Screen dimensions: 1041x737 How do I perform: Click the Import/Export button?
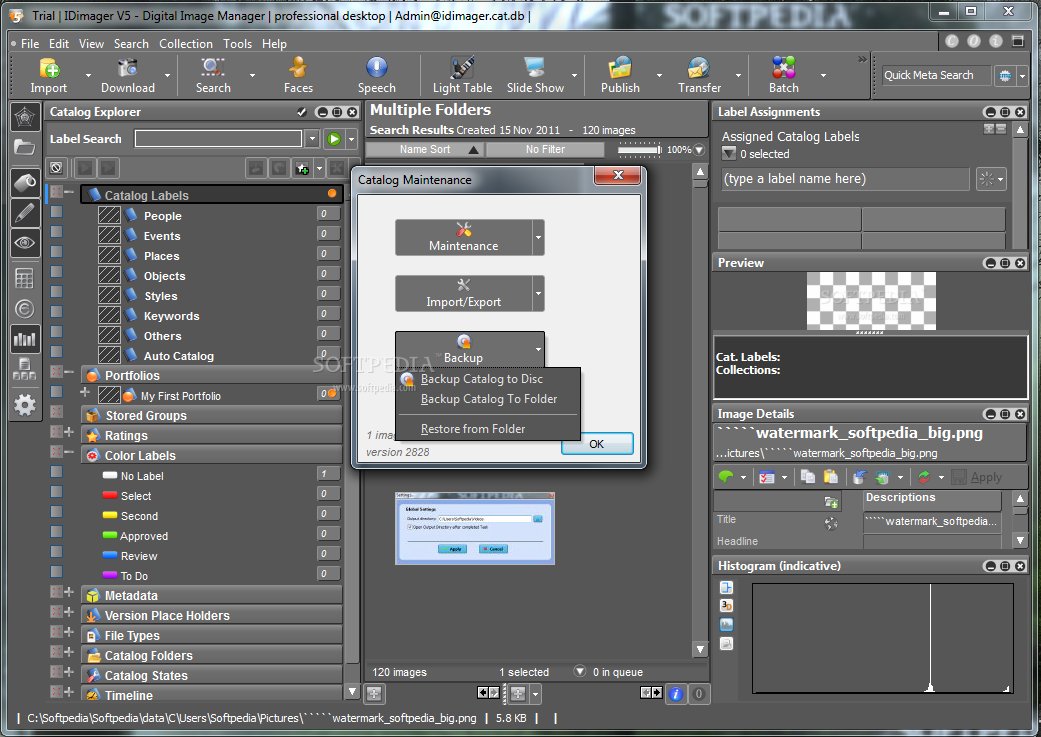tap(463, 293)
